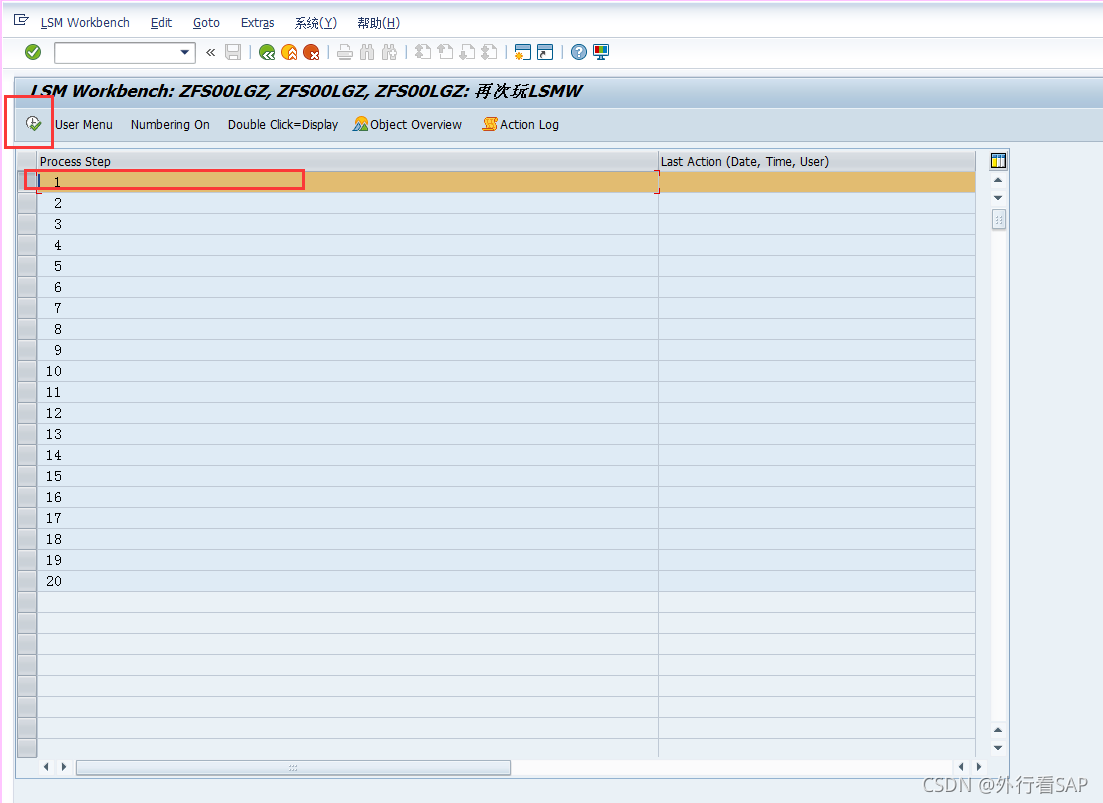Click the Generate Shortcut icon

(545, 52)
